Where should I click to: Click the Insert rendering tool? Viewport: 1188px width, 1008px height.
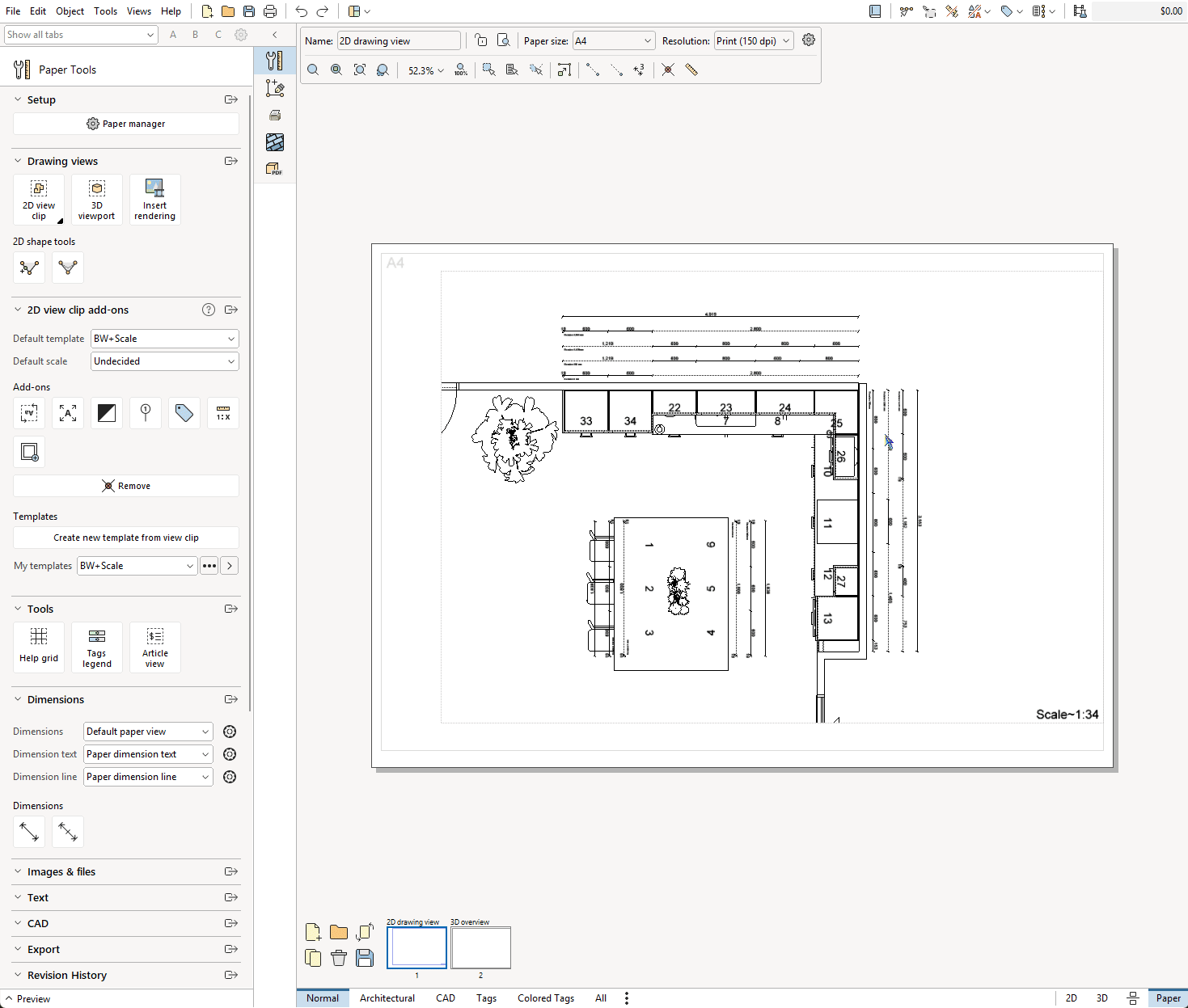pos(155,199)
